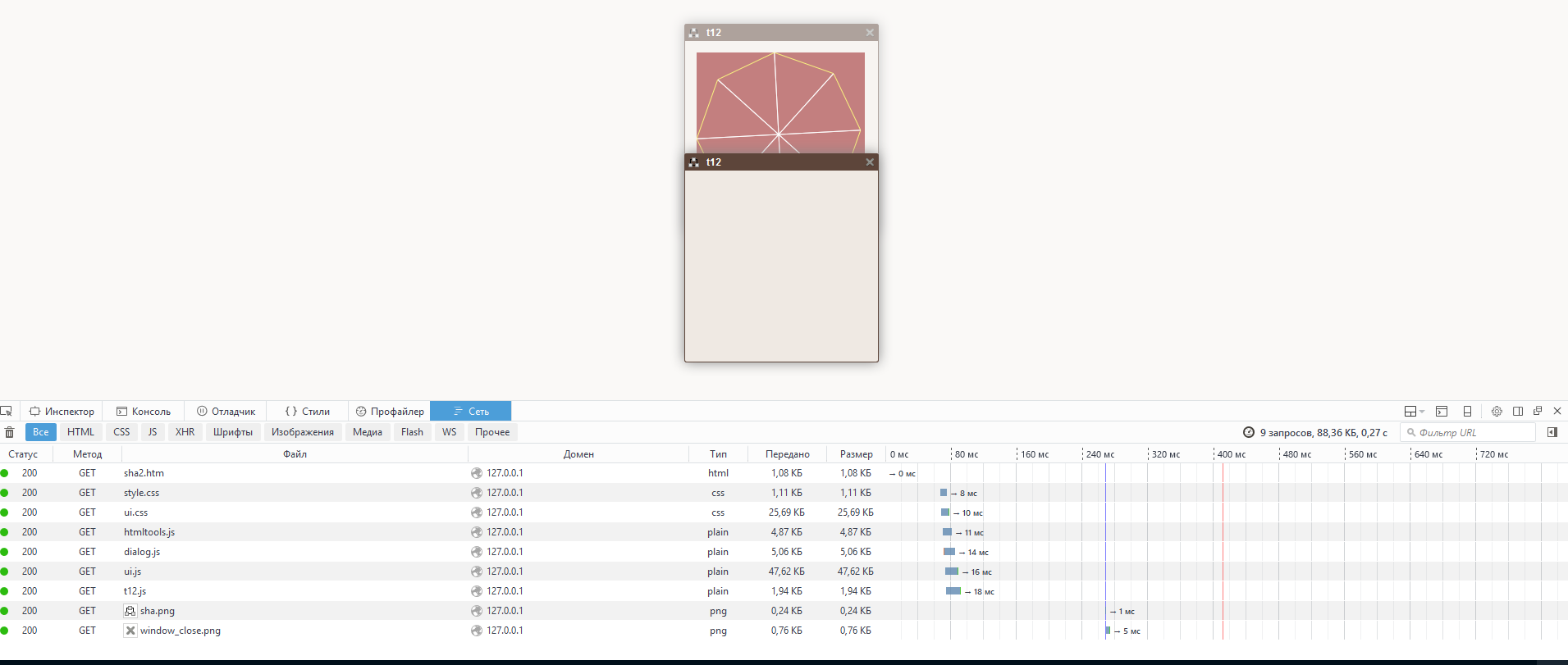Close the lower t12 dialog window
The width and height of the screenshot is (1568, 665).
pos(870,162)
